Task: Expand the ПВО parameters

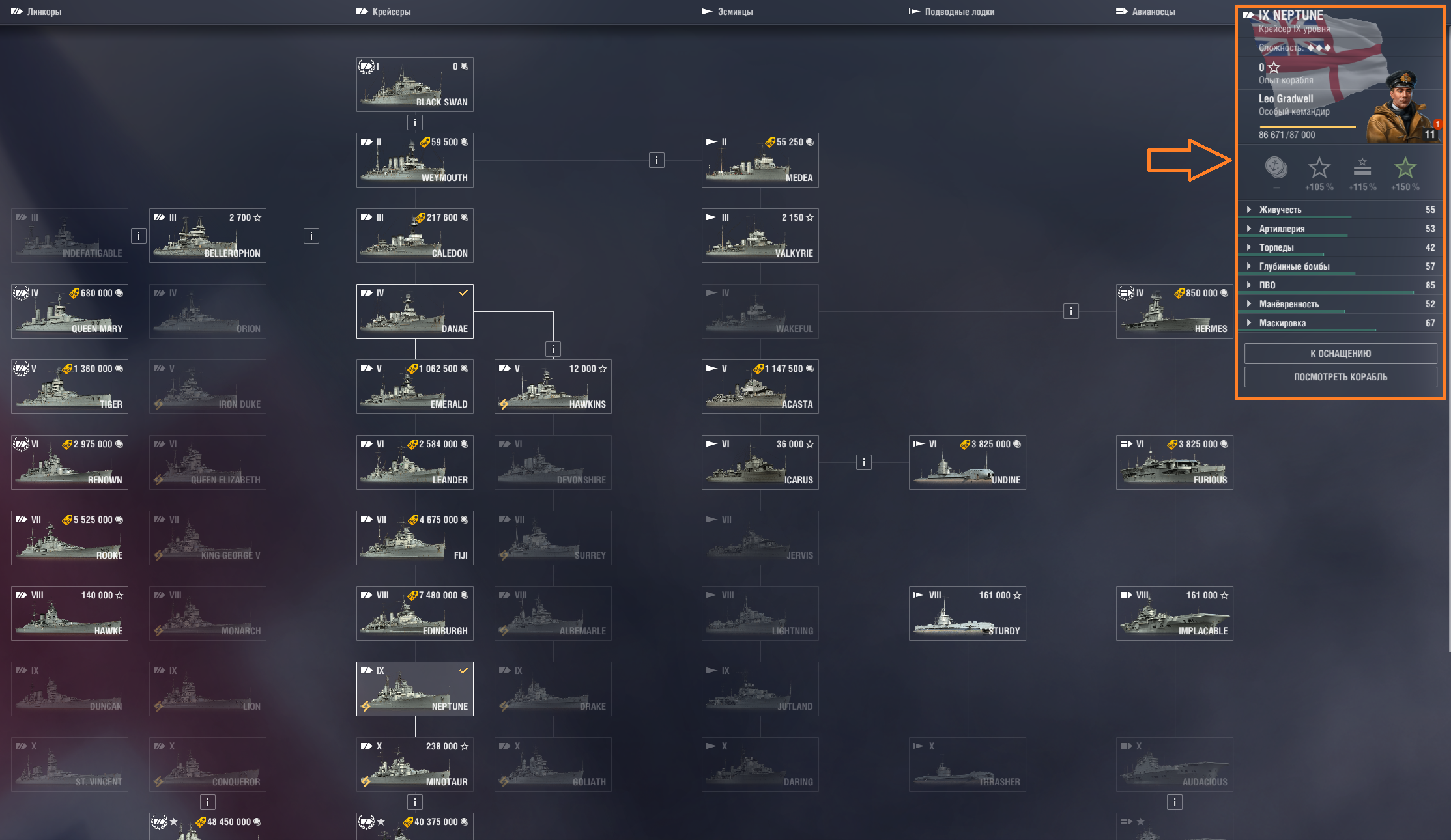Action: click(x=1340, y=285)
